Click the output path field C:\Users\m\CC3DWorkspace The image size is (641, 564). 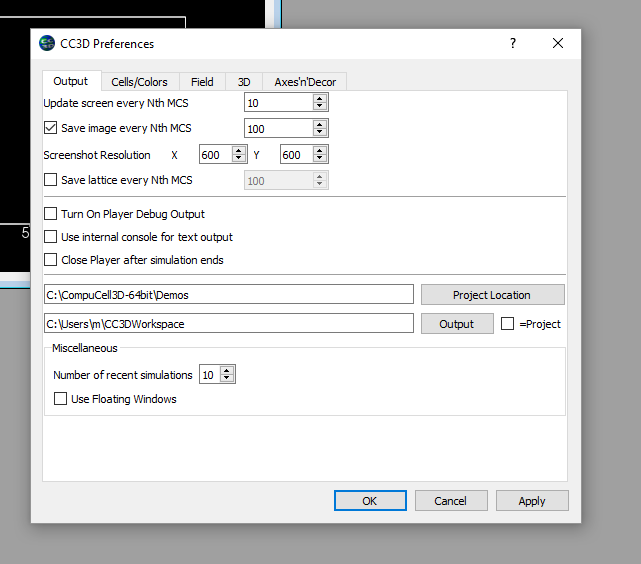coord(229,323)
